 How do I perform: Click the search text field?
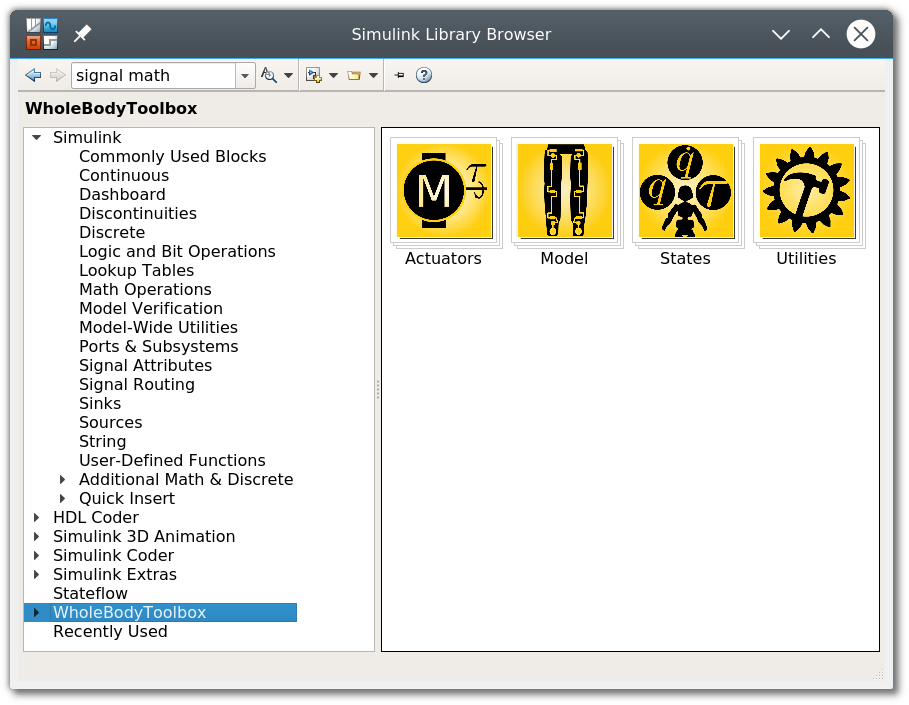[152, 75]
